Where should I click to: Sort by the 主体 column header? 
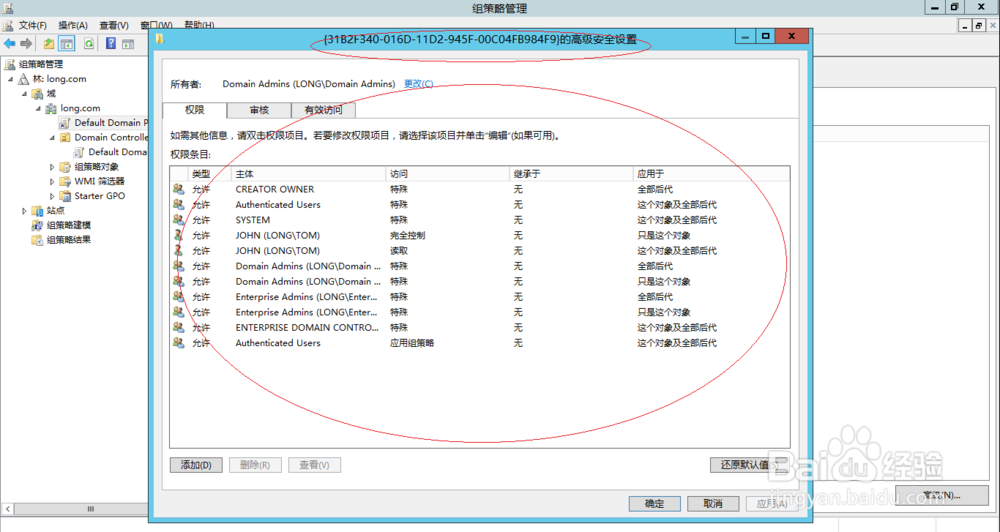(x=309, y=174)
